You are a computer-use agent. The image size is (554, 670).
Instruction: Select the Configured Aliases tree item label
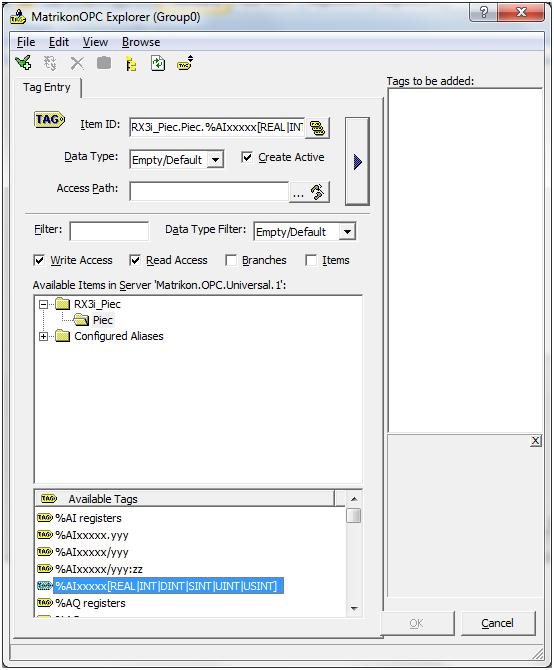coord(119,336)
